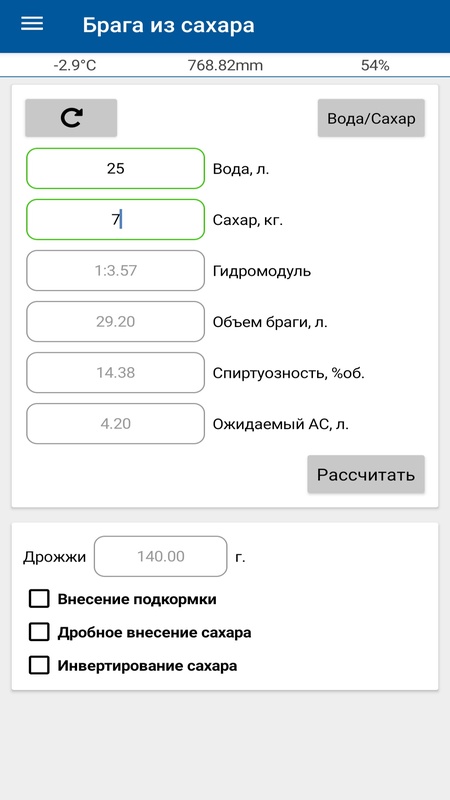The height and width of the screenshot is (800, 450).
Task: Select the Гидромодуль value field
Action: tap(115, 270)
